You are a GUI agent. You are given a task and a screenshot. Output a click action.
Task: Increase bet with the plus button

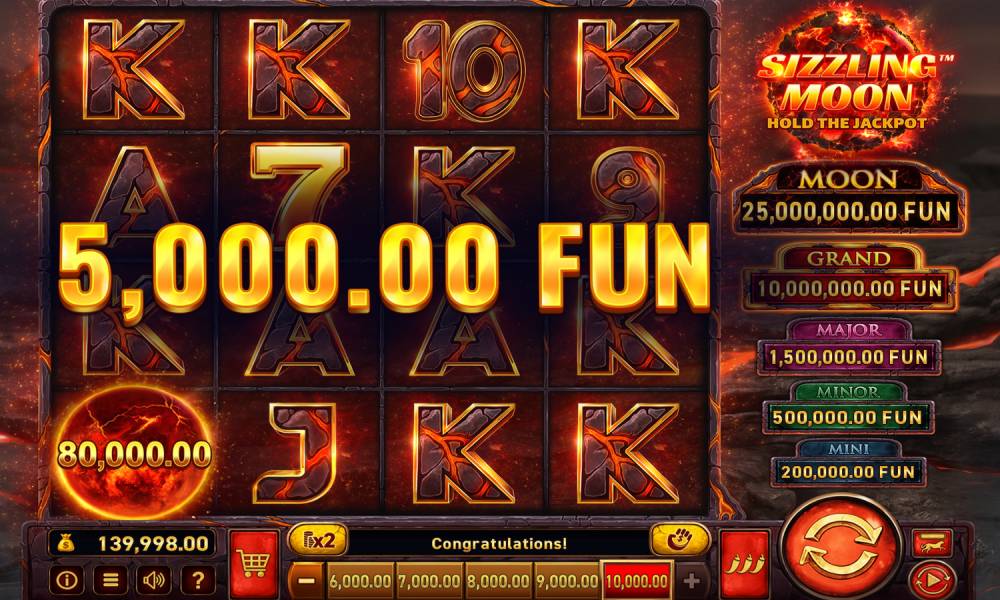(x=691, y=581)
